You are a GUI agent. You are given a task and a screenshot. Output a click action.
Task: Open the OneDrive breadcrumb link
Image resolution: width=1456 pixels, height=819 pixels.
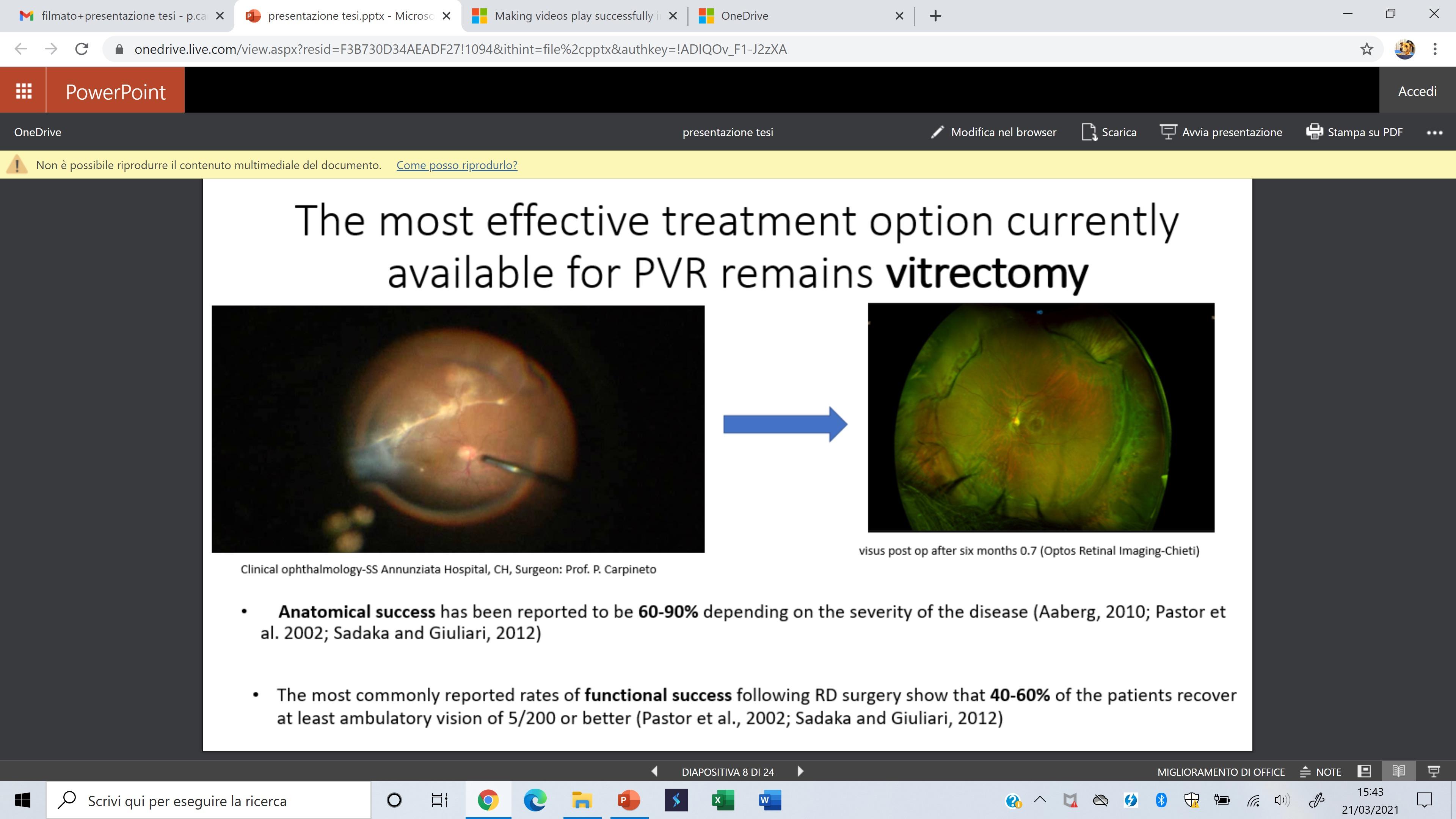38,132
